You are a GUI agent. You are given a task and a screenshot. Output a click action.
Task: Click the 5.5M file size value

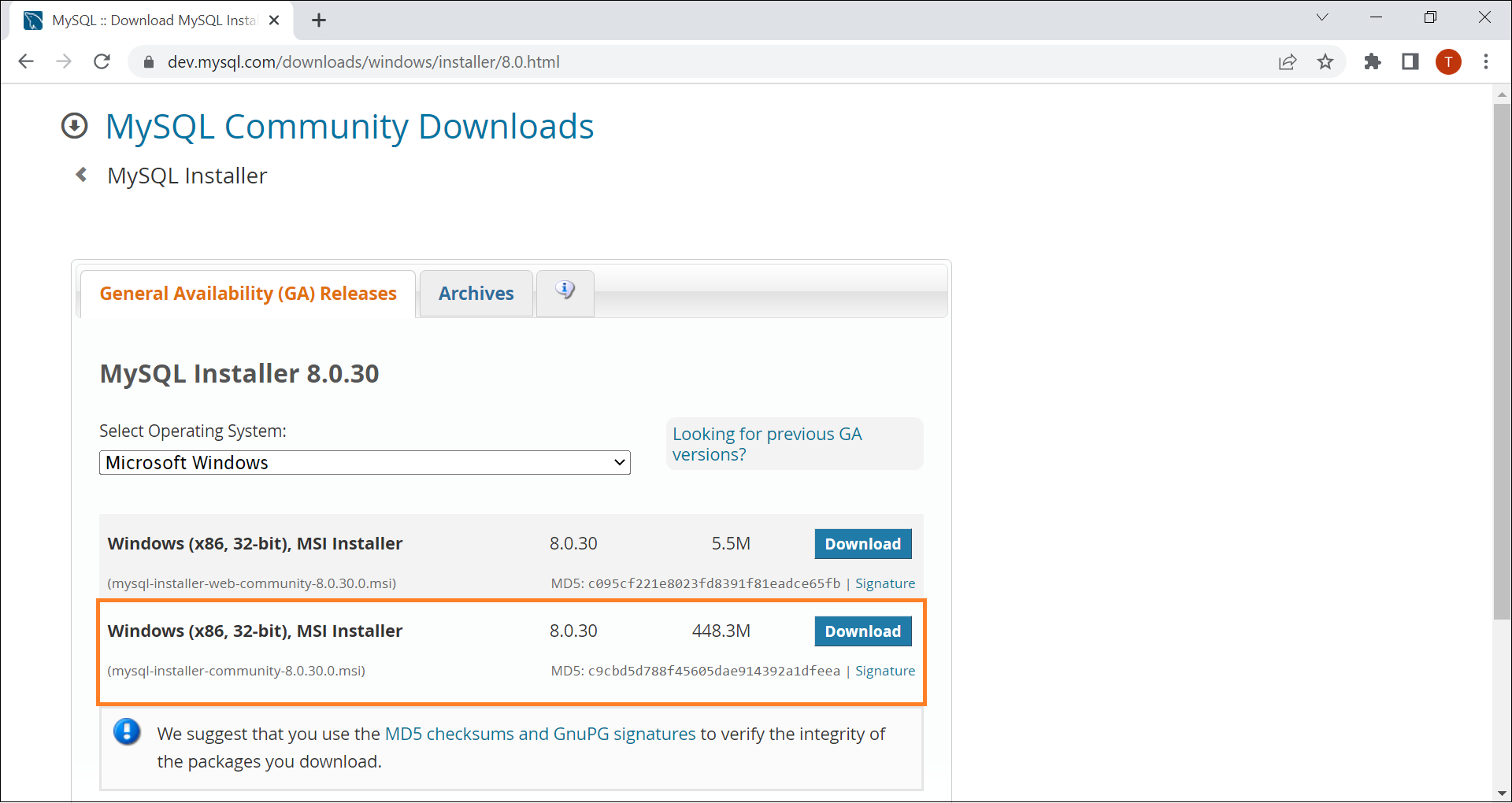pos(731,544)
